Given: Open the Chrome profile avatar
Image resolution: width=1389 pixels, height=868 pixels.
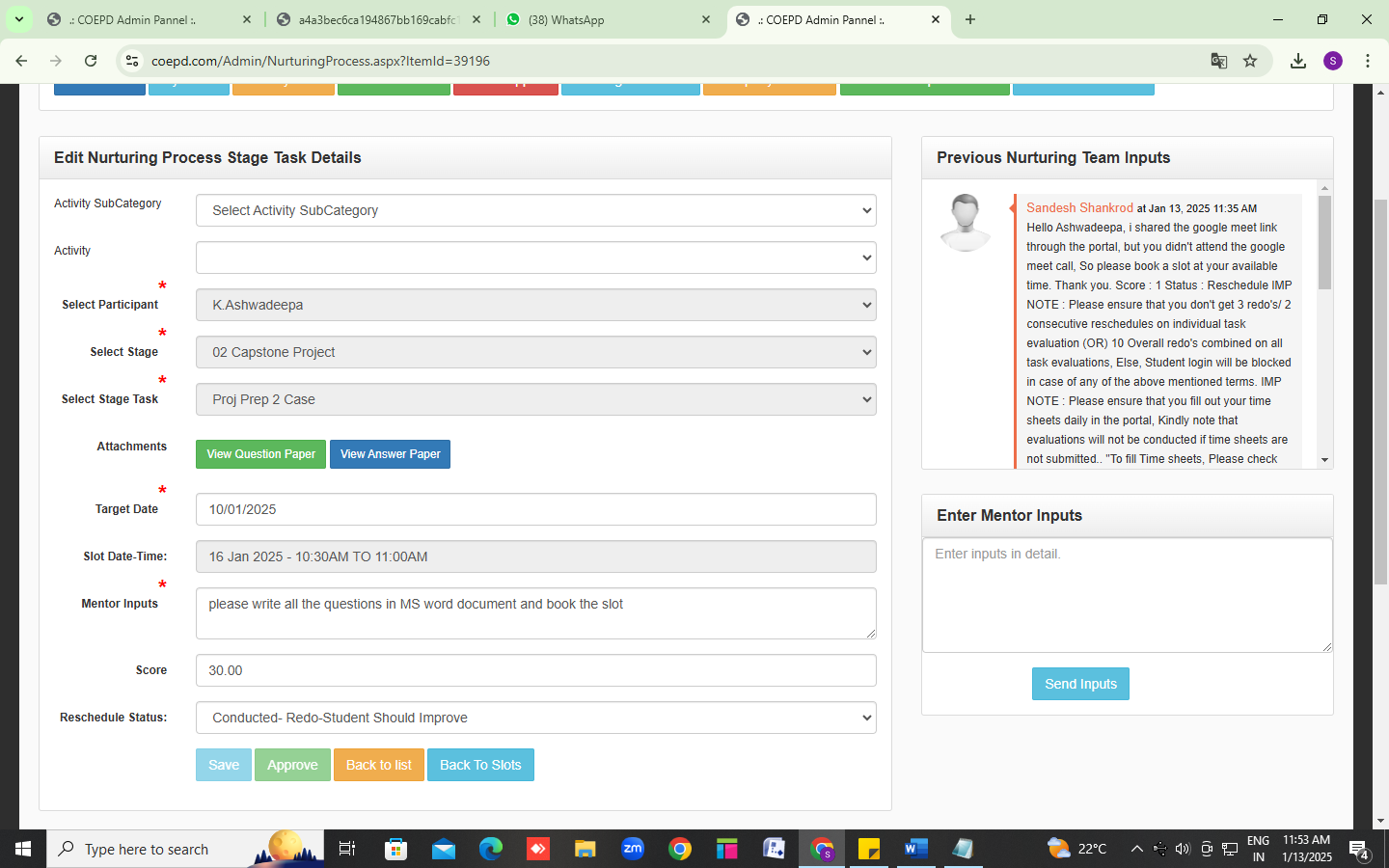Looking at the screenshot, I should tap(1333, 61).
